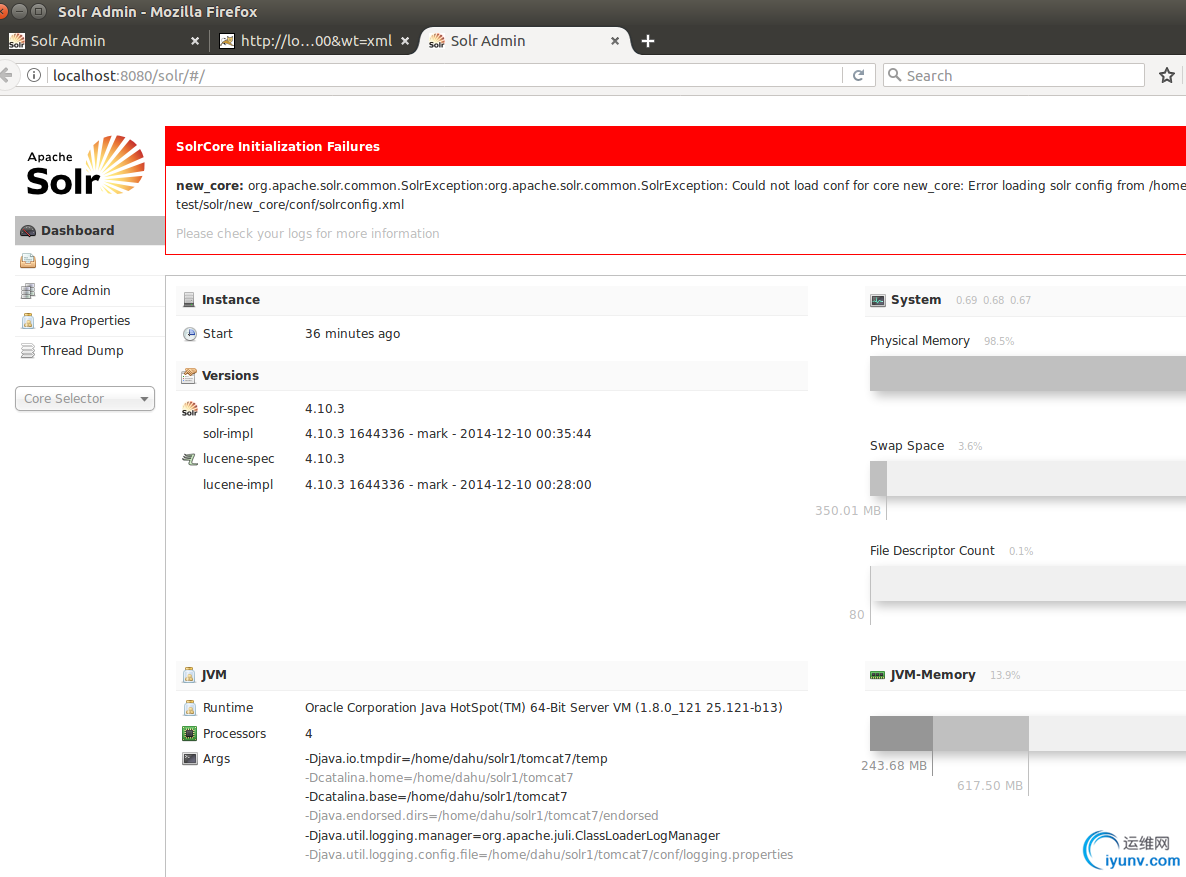Click the -Dcatalina.home argument
Screen dimensions: 1186x877
click(x=439, y=778)
